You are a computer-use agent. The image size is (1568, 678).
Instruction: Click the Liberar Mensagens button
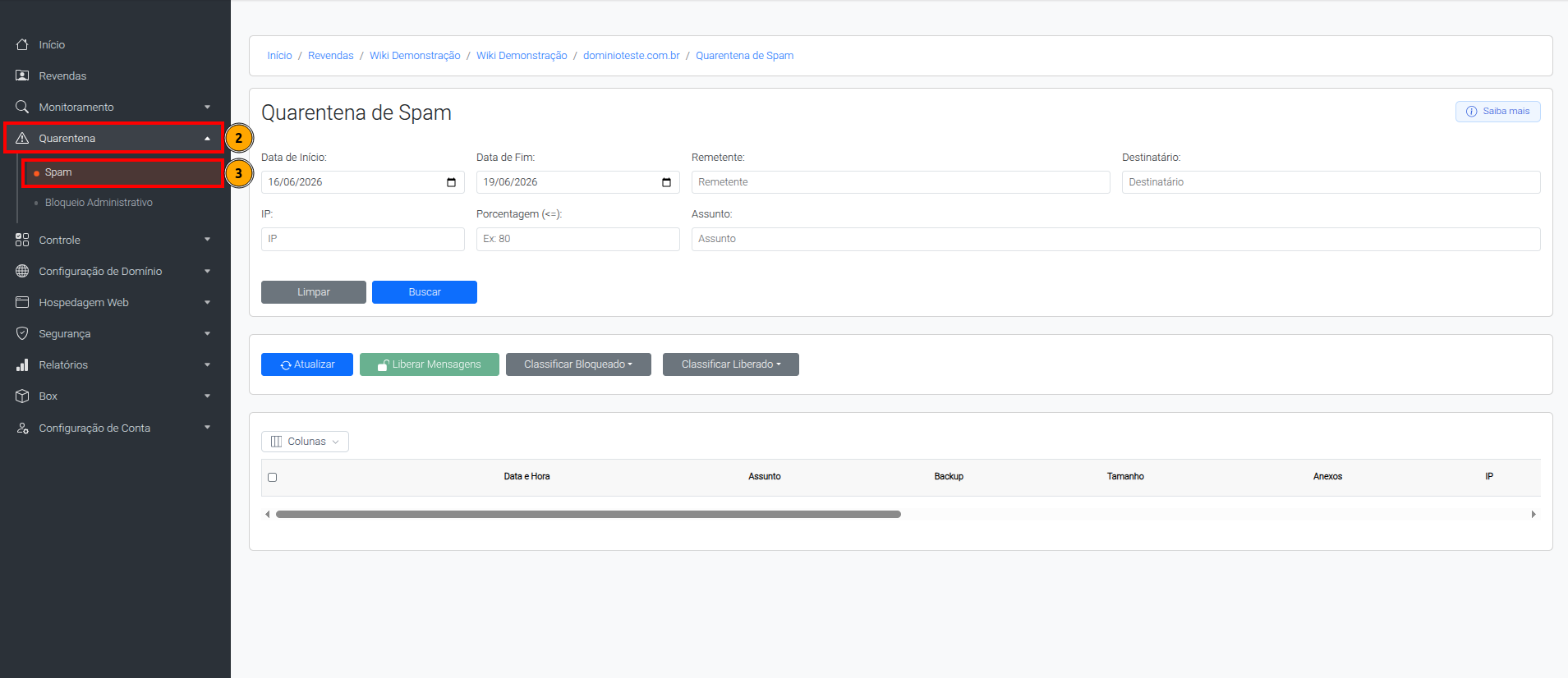coord(430,364)
